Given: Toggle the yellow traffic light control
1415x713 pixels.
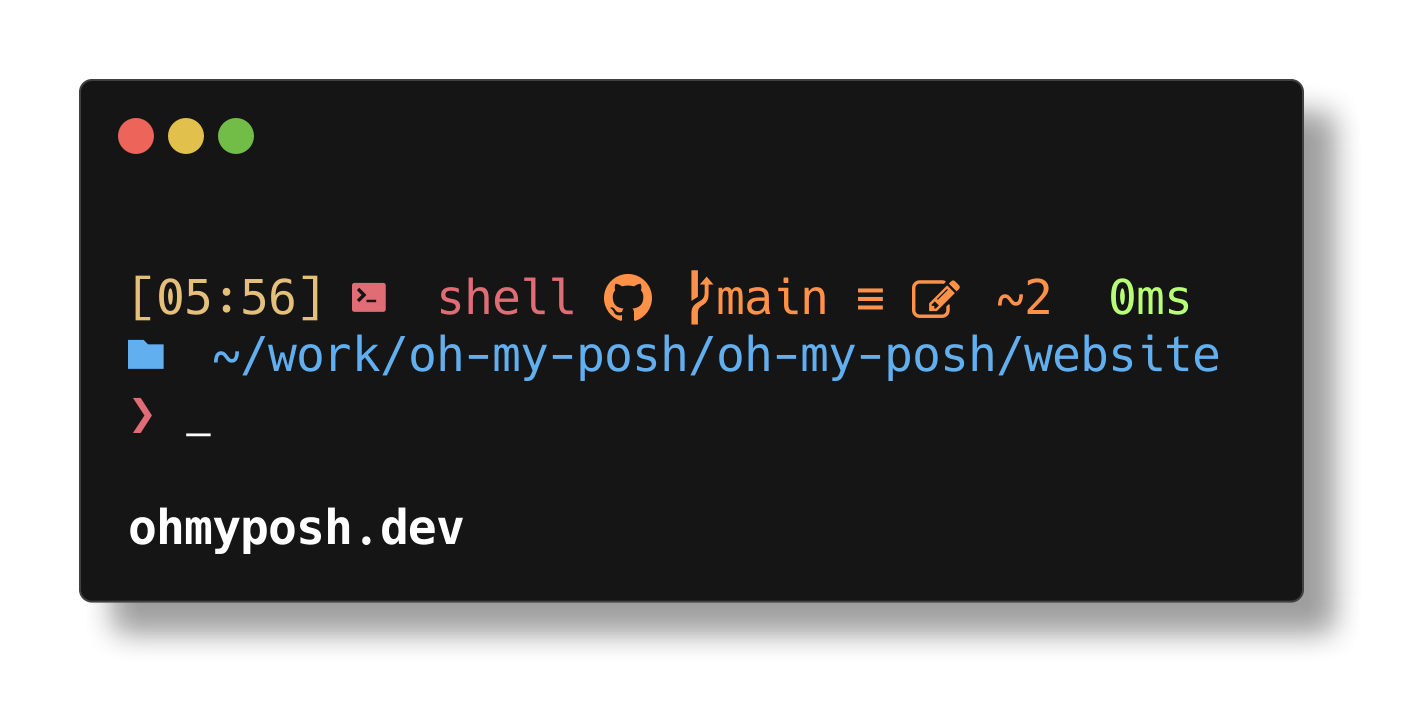Looking at the screenshot, I should [x=186, y=136].
